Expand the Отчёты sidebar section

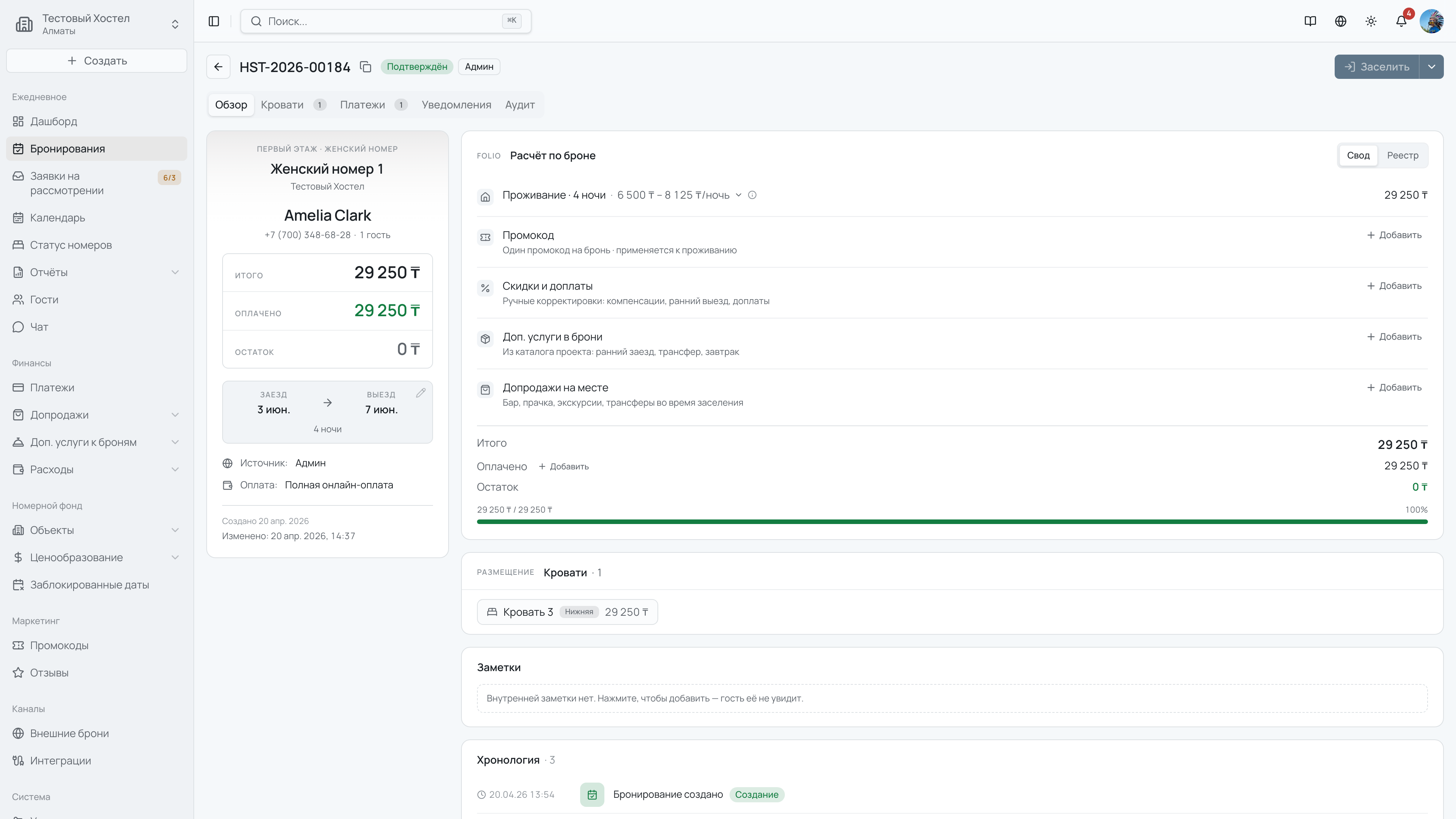pos(175,273)
